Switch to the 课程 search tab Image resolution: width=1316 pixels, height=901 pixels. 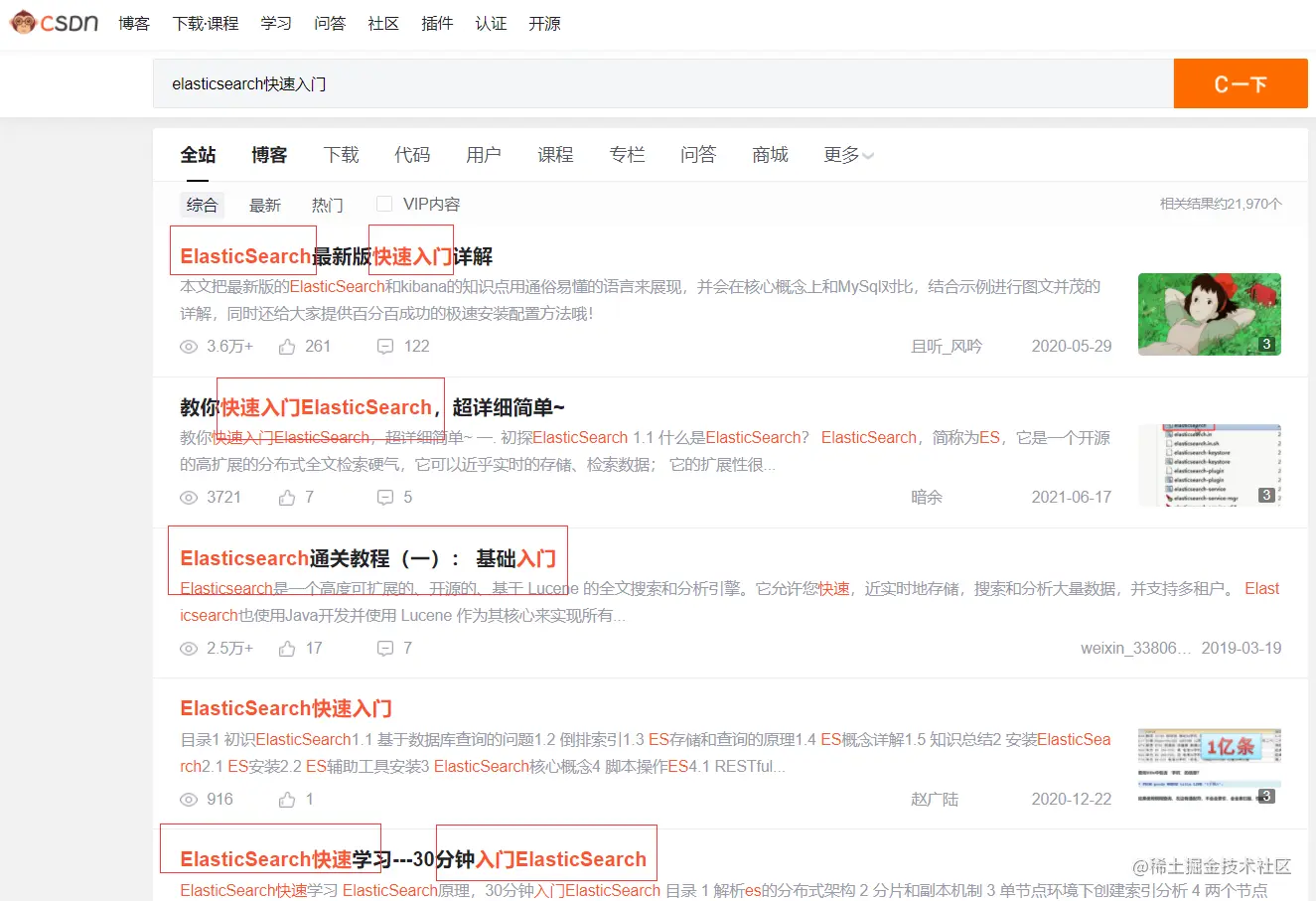(x=555, y=155)
